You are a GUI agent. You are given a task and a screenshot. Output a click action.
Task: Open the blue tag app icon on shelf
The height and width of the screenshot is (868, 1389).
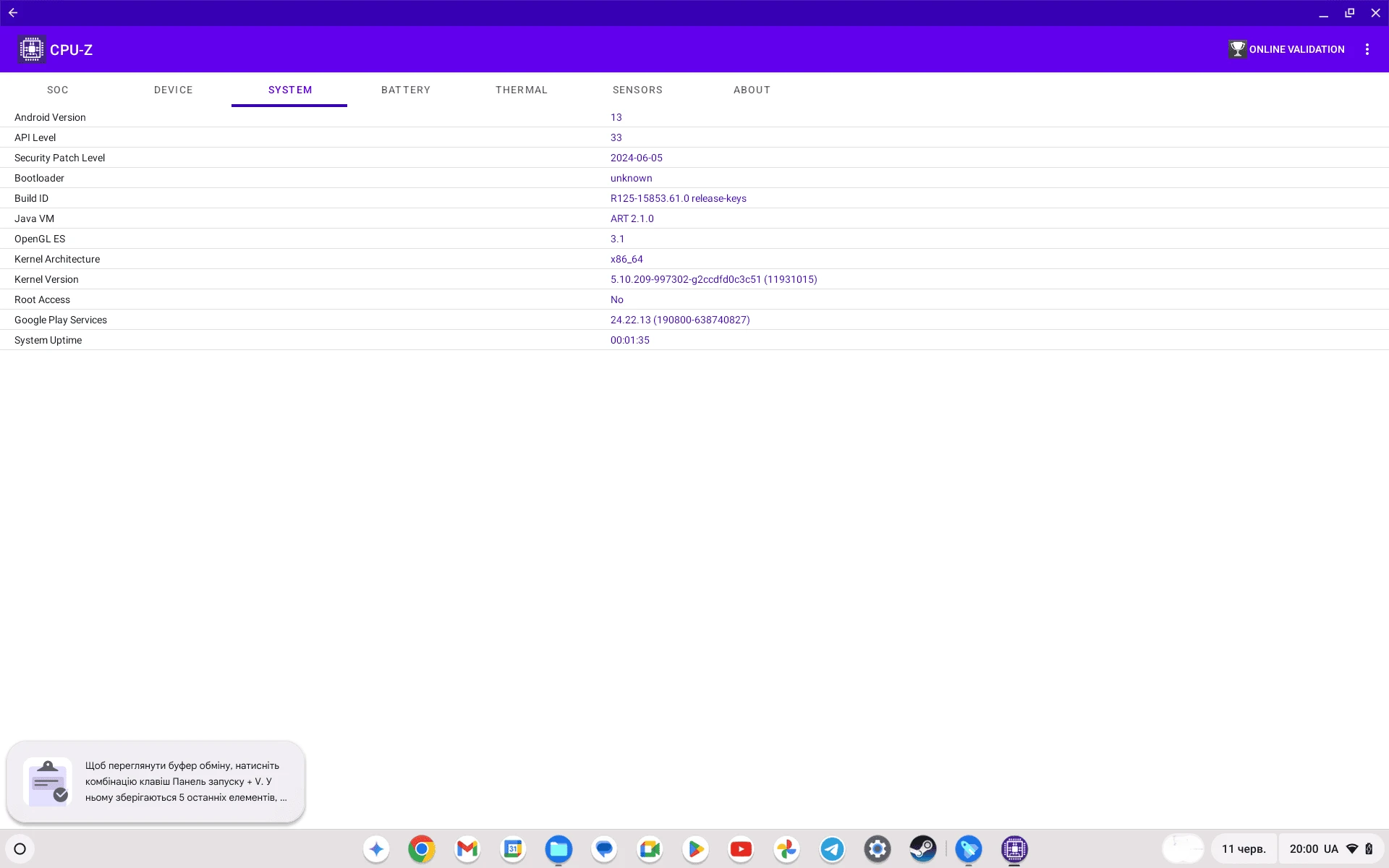tap(969, 849)
